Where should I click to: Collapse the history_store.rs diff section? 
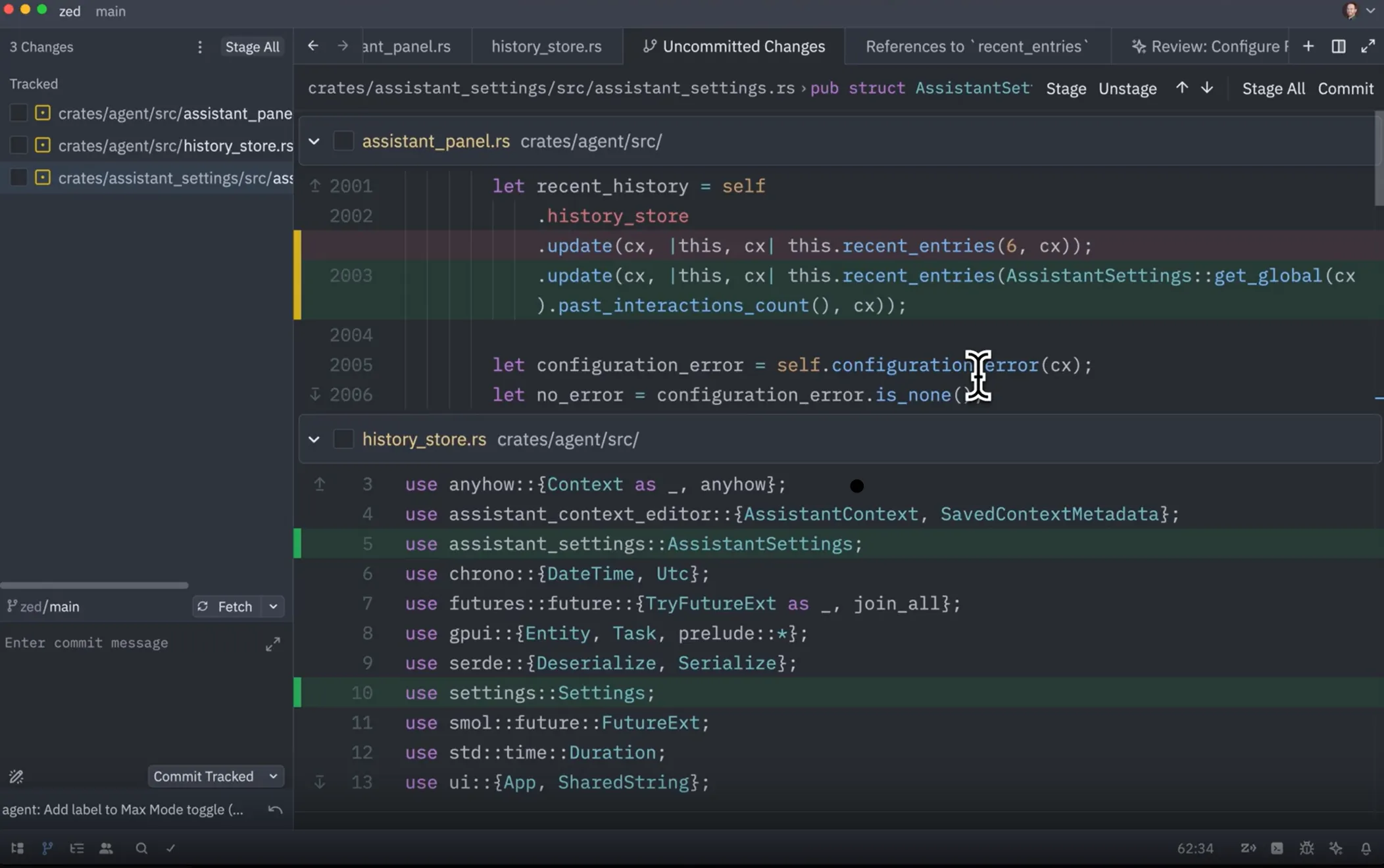click(314, 439)
